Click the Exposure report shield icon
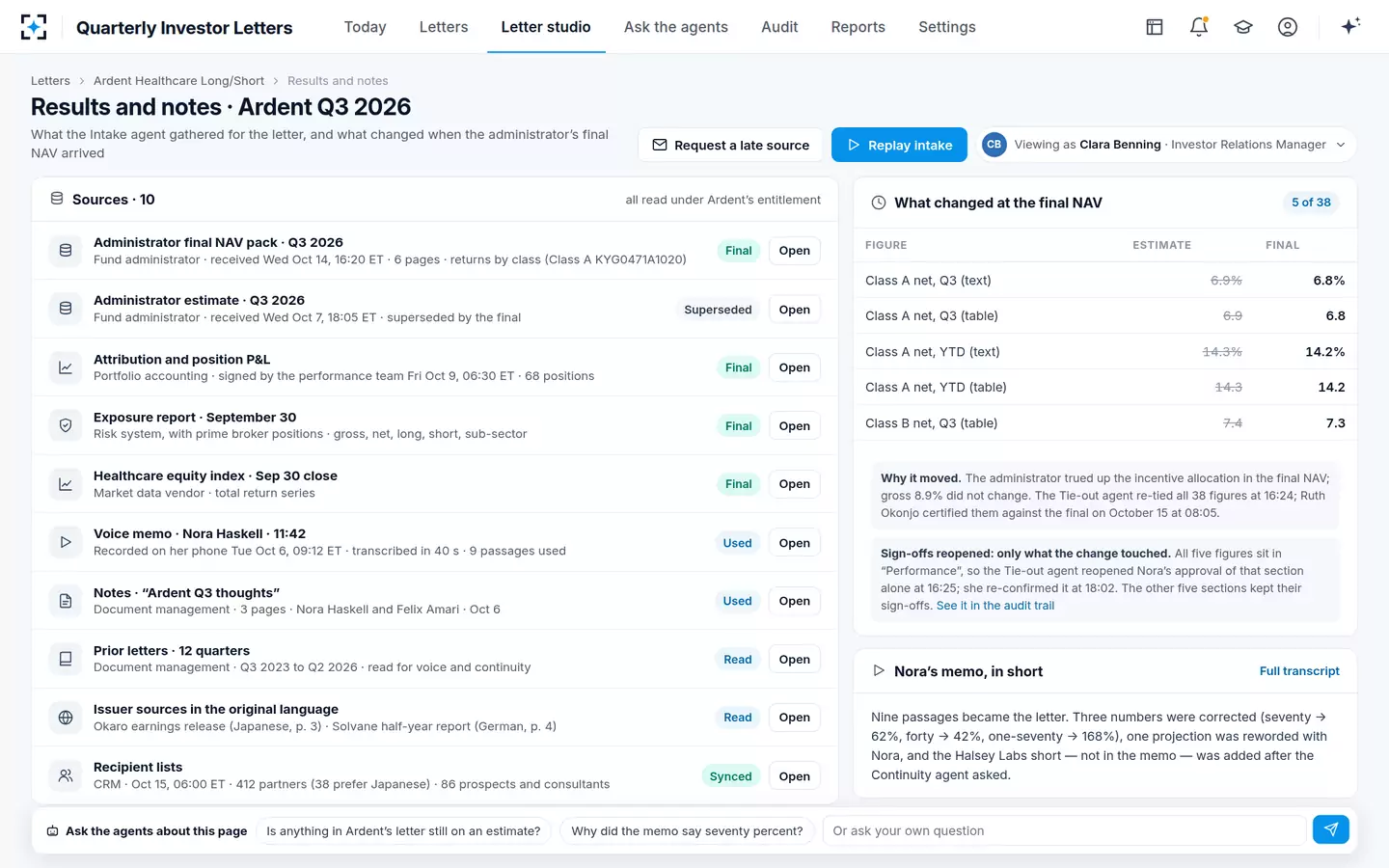 (66, 425)
